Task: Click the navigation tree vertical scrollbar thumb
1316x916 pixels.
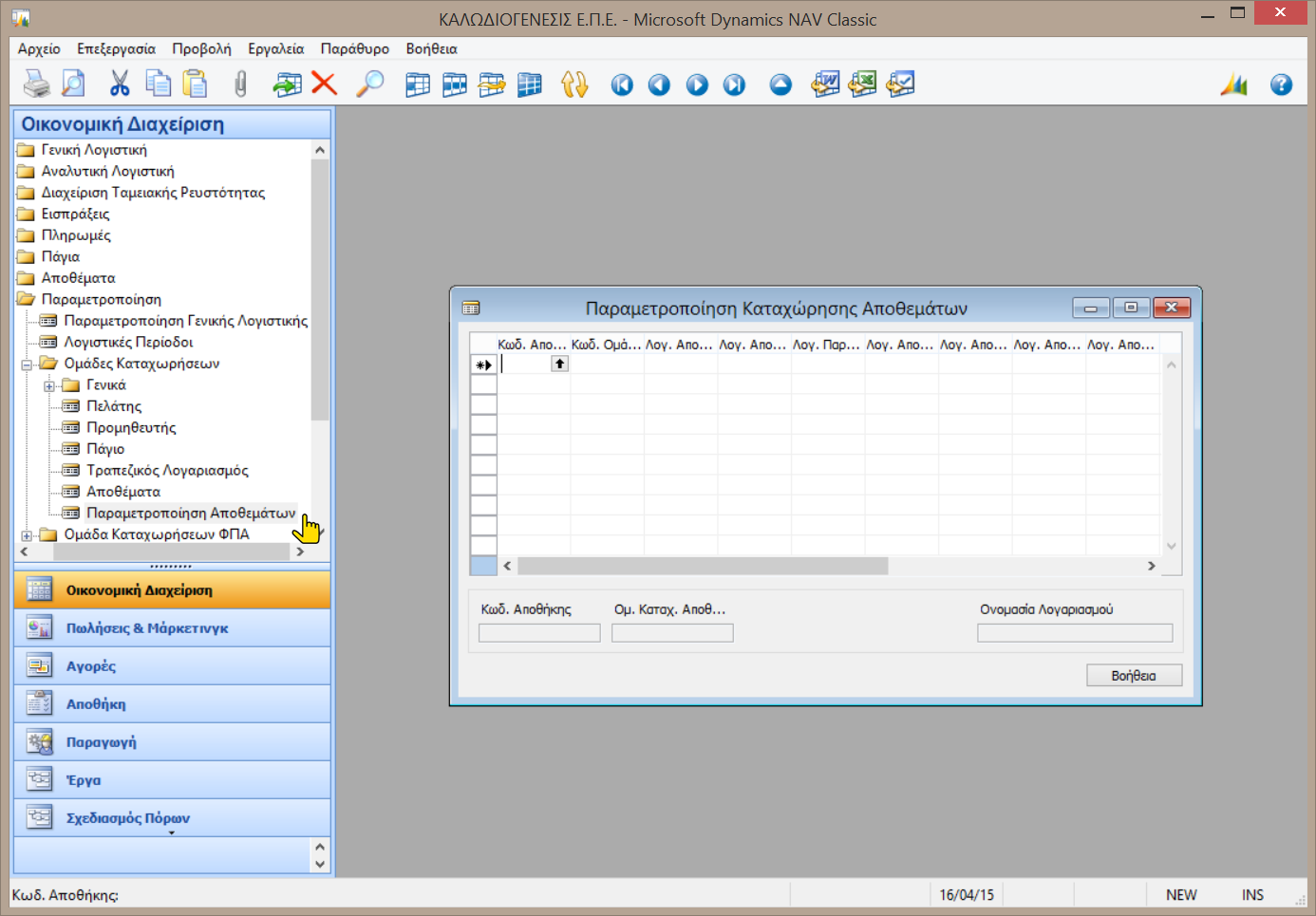Action: coord(320,290)
